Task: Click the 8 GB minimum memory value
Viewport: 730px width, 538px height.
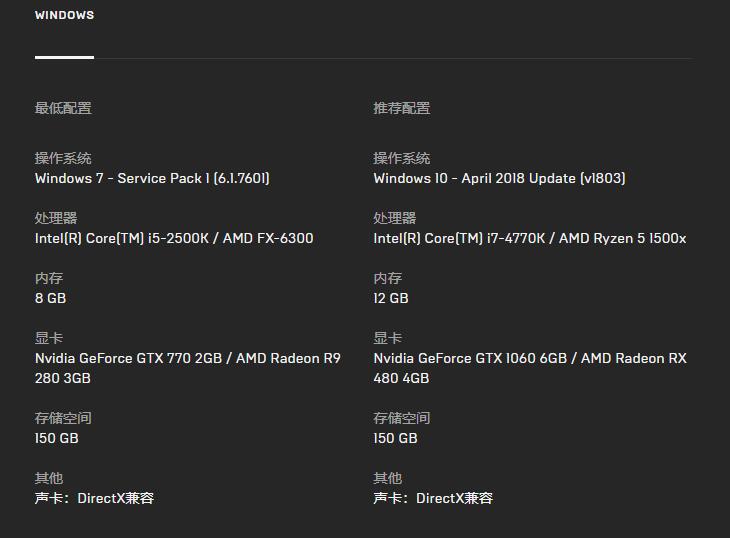Action: 50,298
